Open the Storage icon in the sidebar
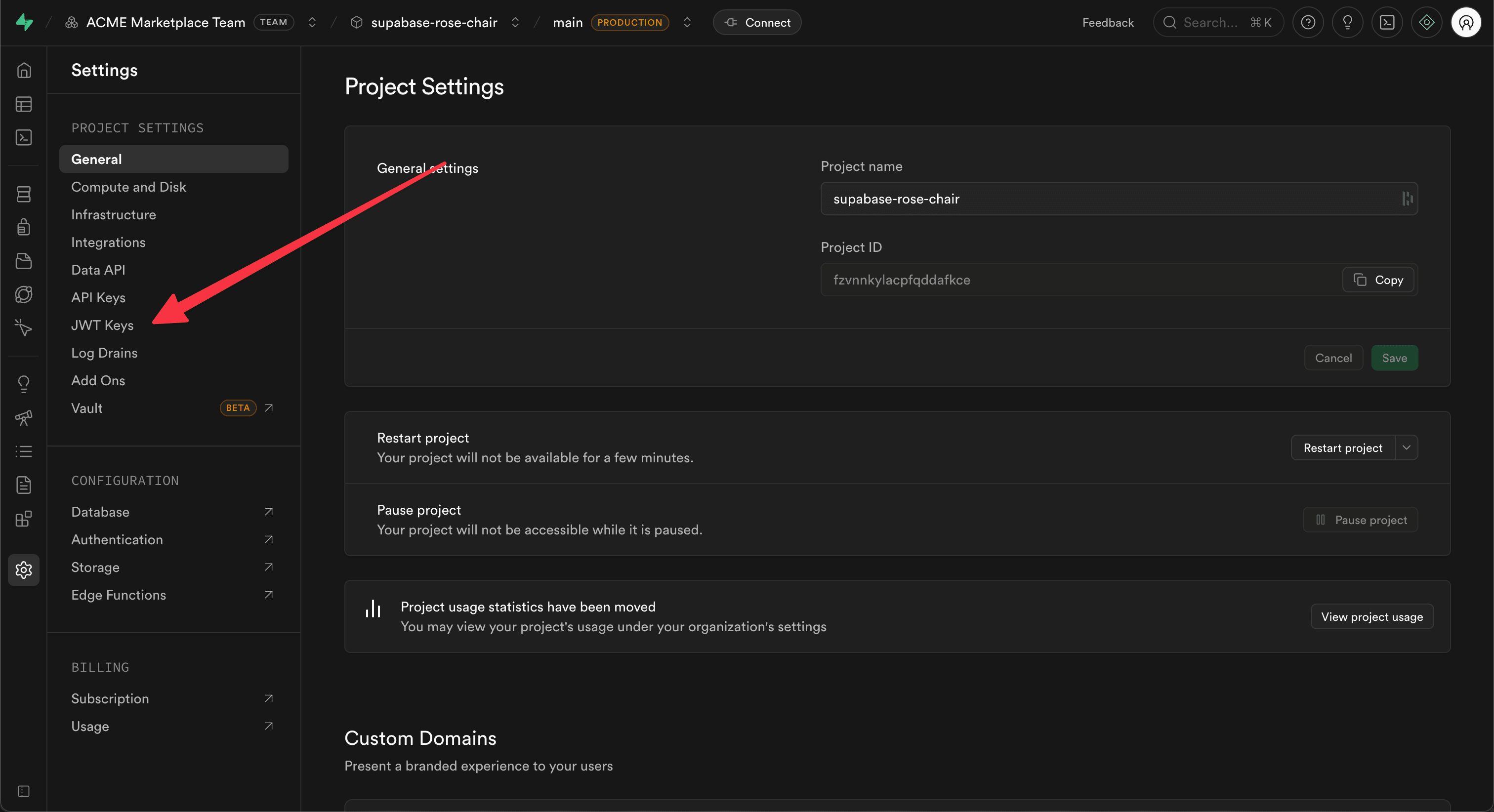 (x=23, y=261)
